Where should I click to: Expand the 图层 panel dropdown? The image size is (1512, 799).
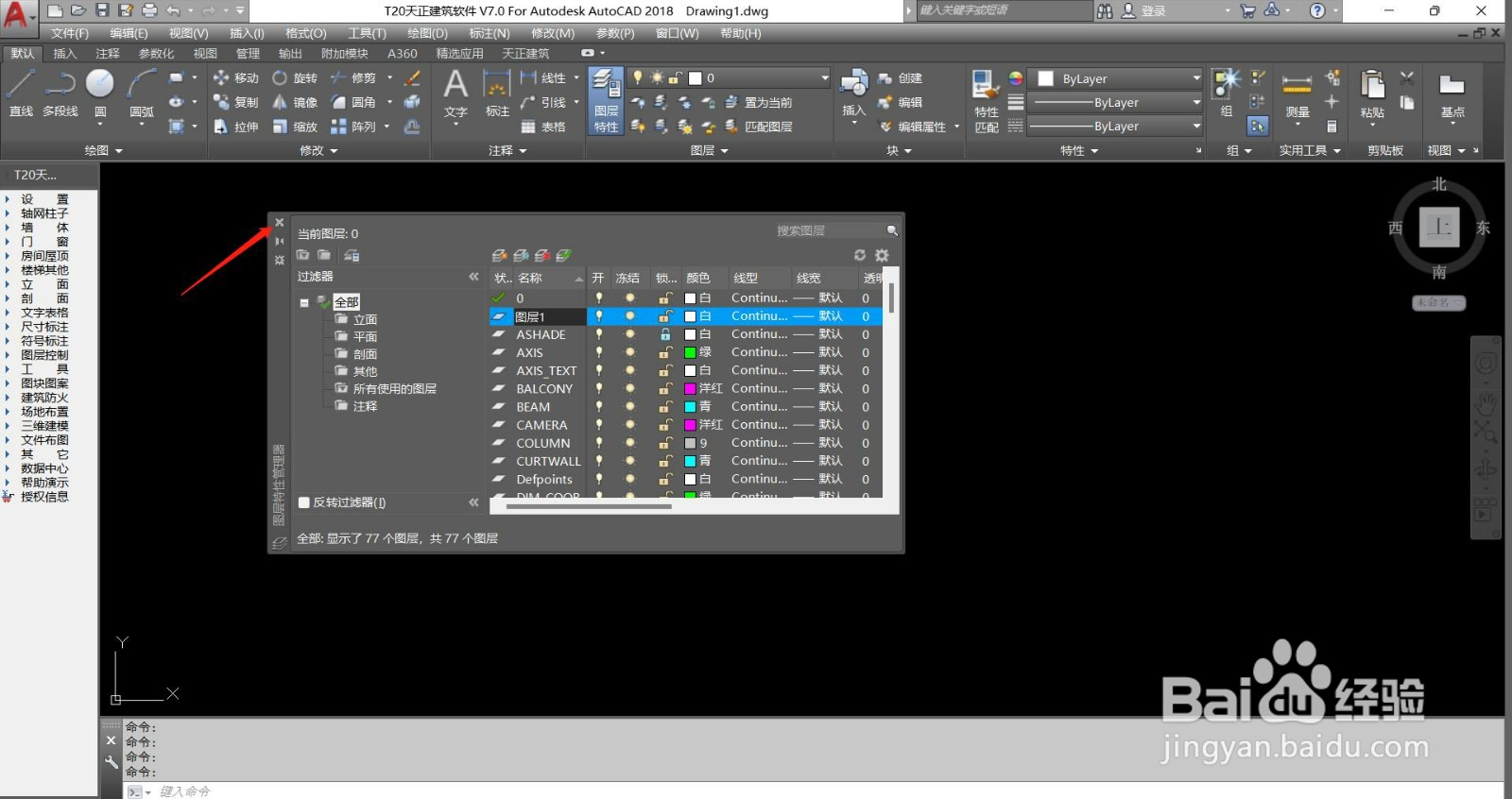pos(710,150)
